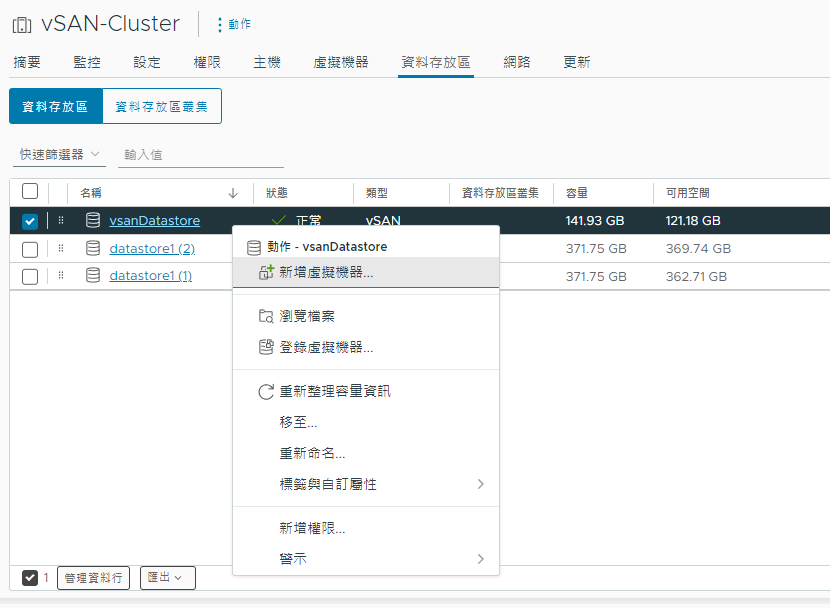The image size is (830, 608).
Task: Click datastore icon in context menu header
Action: pyautogui.click(x=254, y=247)
